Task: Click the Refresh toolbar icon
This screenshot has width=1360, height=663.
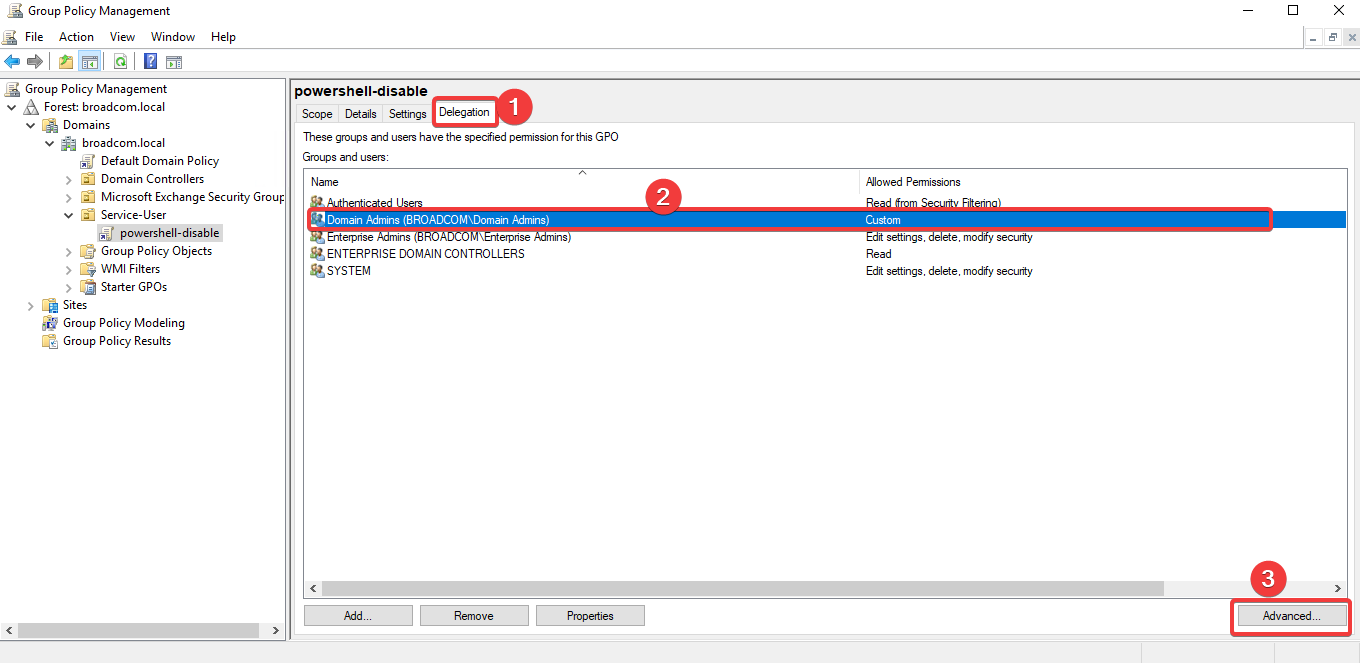Action: tap(120, 62)
